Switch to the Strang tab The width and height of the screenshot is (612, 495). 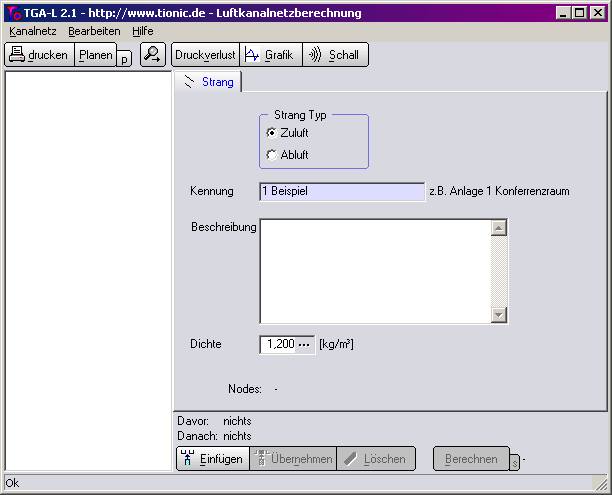(x=208, y=82)
